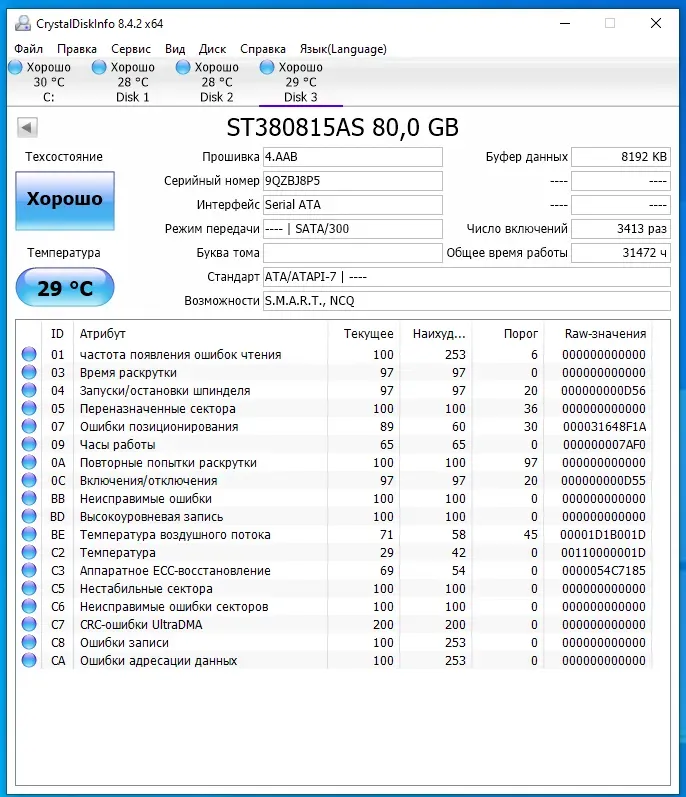Click raw value 000031648F1A
This screenshot has width=686, height=797.
[x=604, y=426]
